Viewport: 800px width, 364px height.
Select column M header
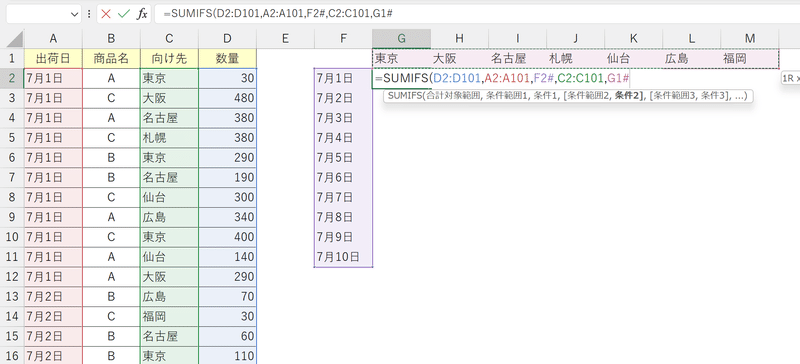coord(749,38)
